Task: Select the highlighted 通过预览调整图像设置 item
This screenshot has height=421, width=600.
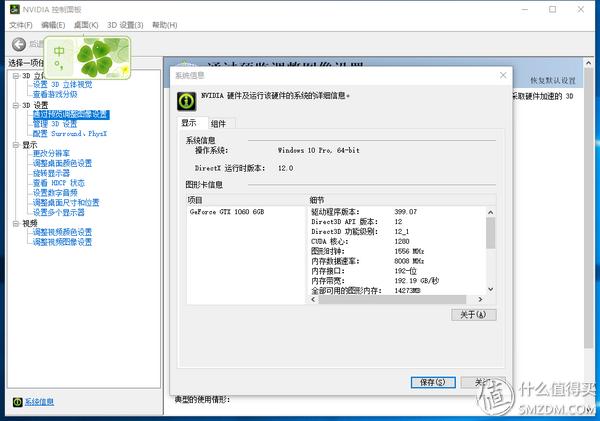Action: (71, 114)
